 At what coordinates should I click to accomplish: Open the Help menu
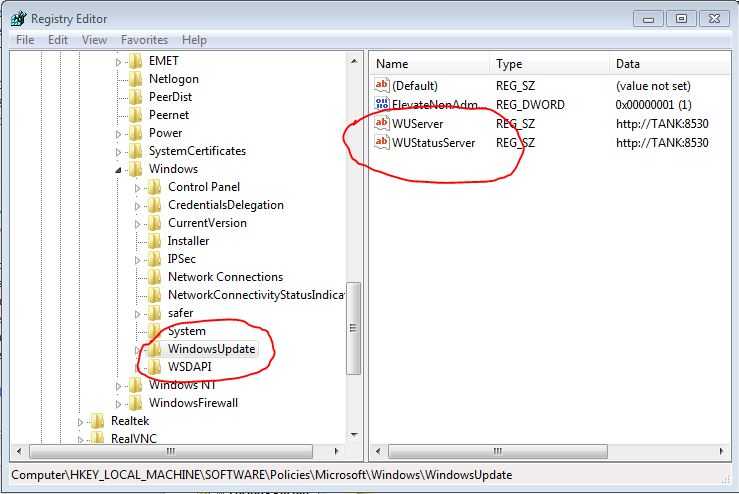tap(194, 40)
